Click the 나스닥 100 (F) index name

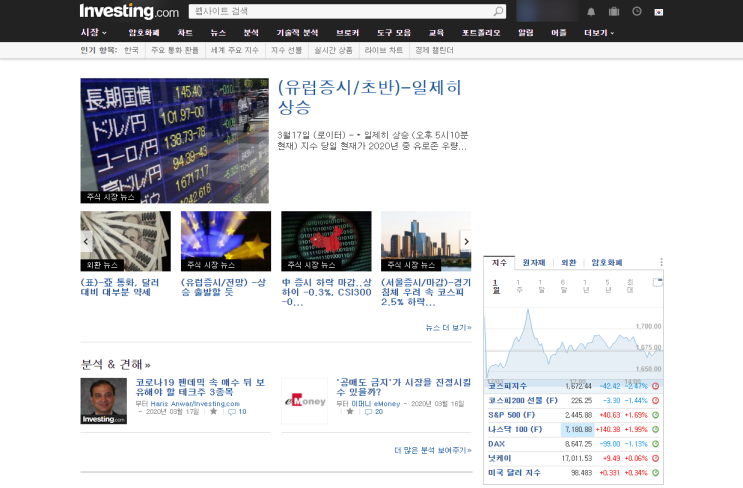pyautogui.click(x=515, y=430)
